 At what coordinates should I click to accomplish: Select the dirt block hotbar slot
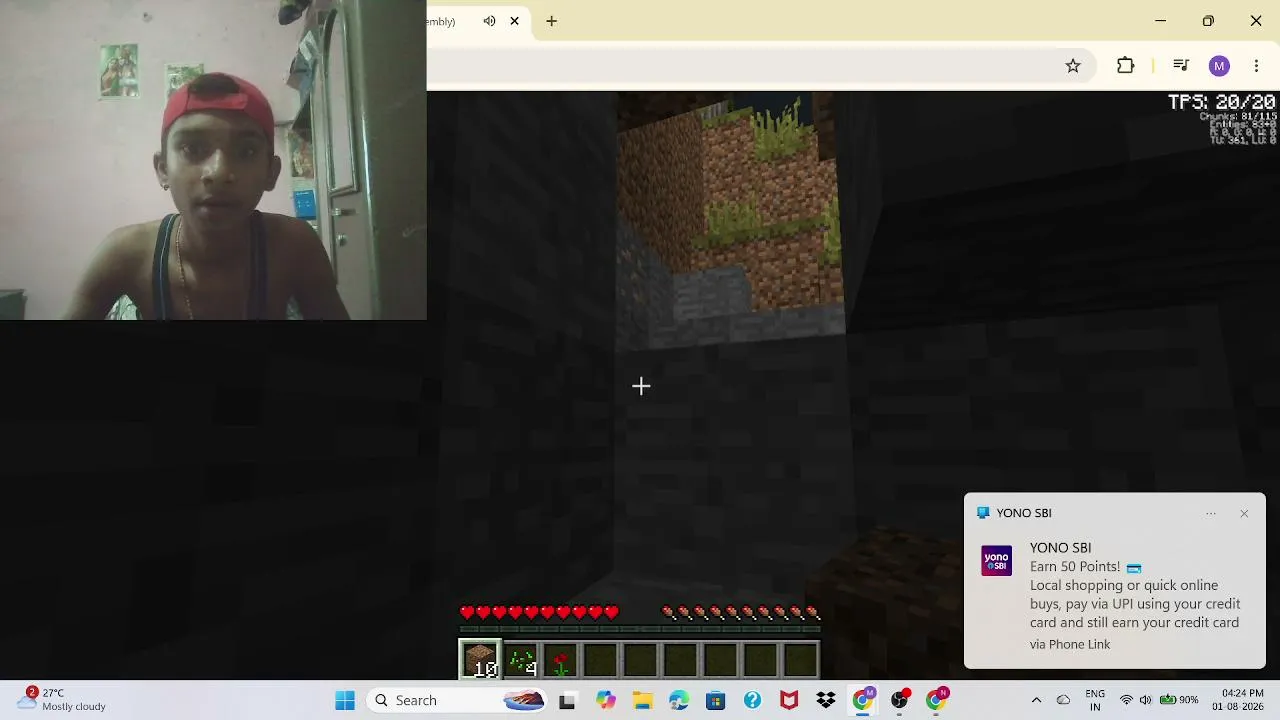click(480, 660)
